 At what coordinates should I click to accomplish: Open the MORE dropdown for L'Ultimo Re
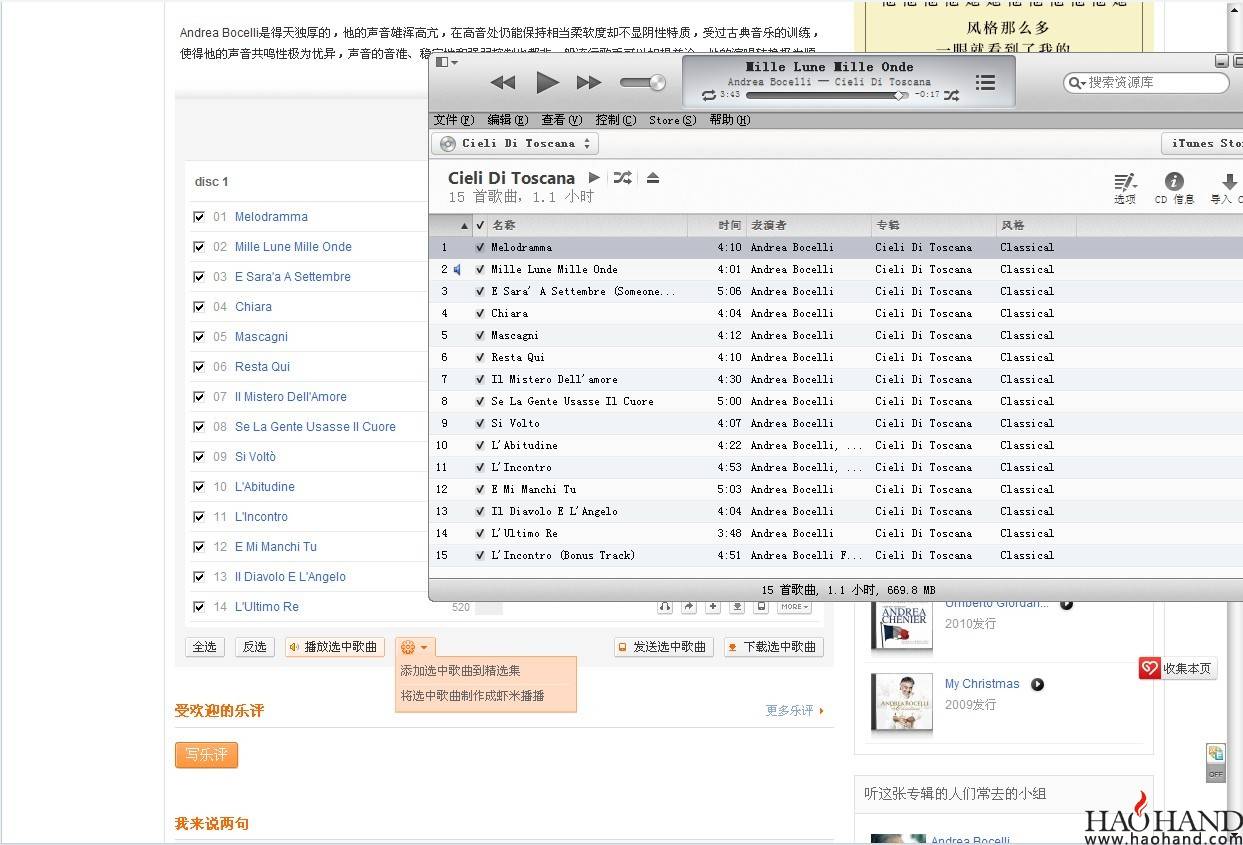point(794,606)
